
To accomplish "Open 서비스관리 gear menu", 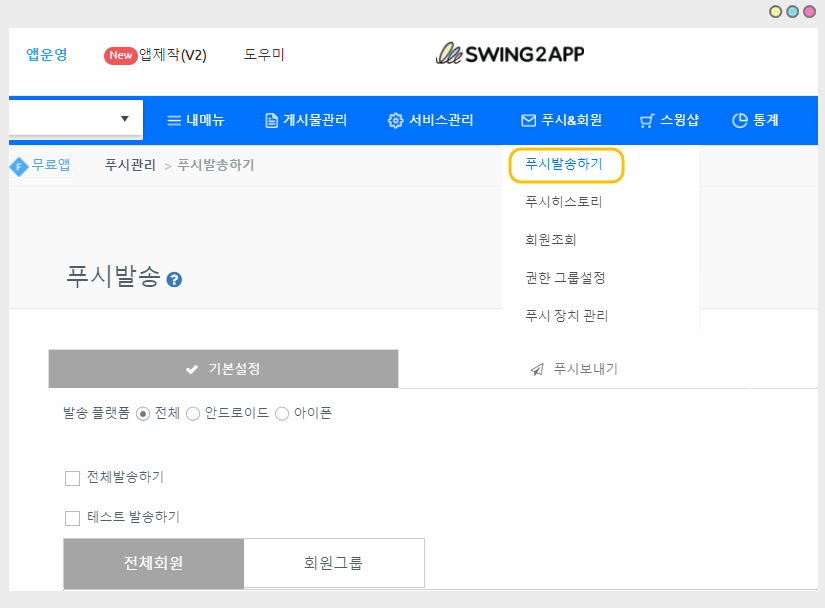I will pyautogui.click(x=430, y=120).
